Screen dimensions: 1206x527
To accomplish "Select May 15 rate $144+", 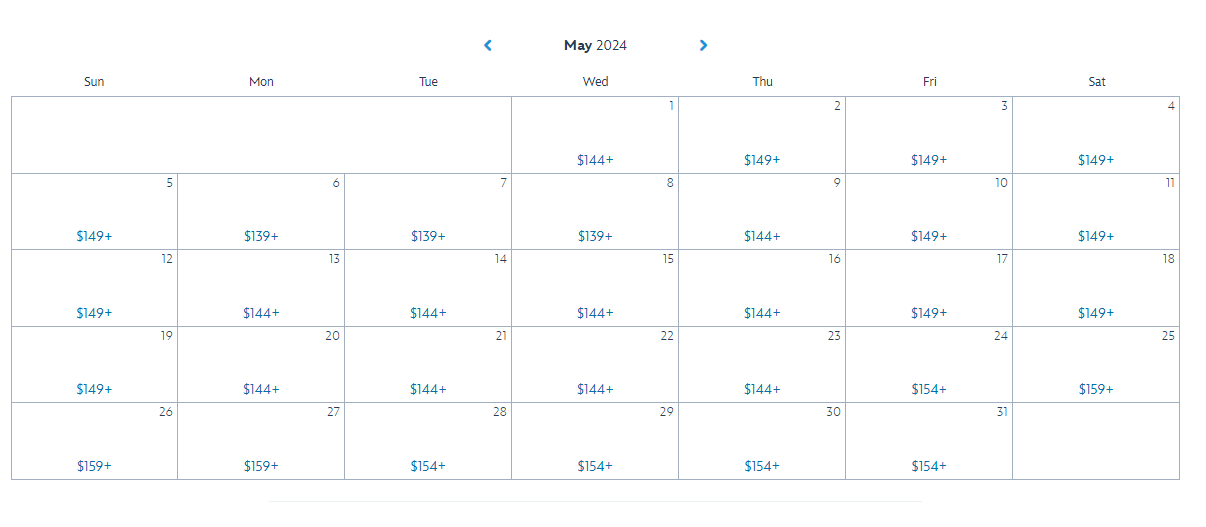I will [595, 313].
